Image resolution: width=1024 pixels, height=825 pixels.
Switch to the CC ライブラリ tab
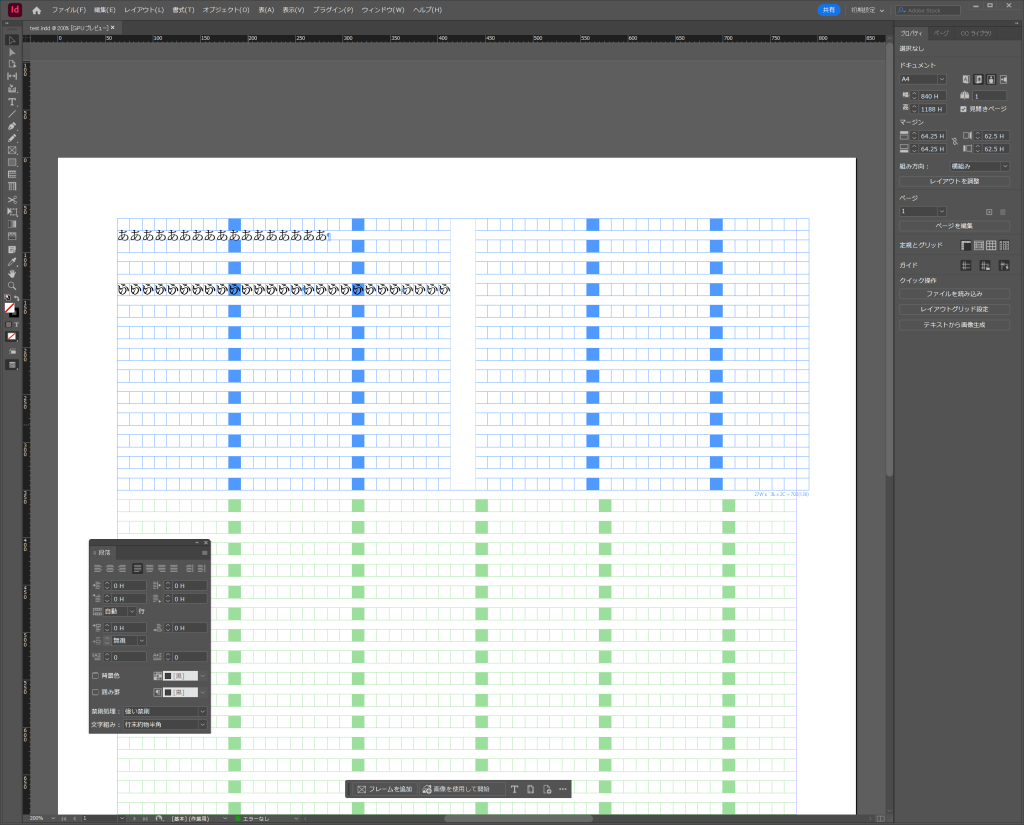(x=977, y=33)
